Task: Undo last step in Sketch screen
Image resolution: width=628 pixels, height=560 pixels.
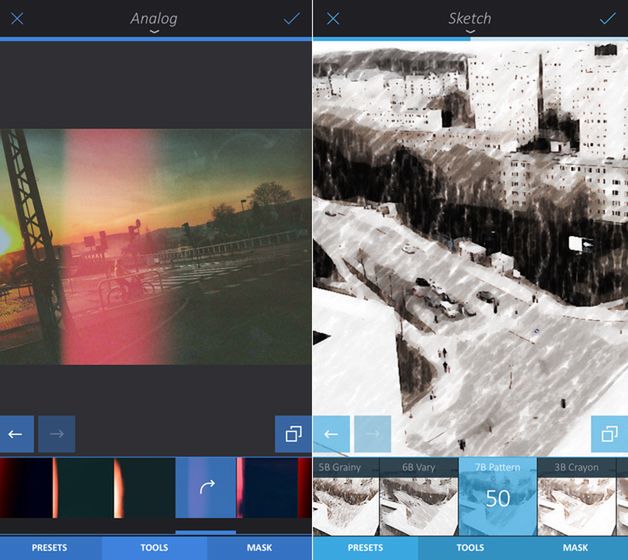Action: pos(331,434)
